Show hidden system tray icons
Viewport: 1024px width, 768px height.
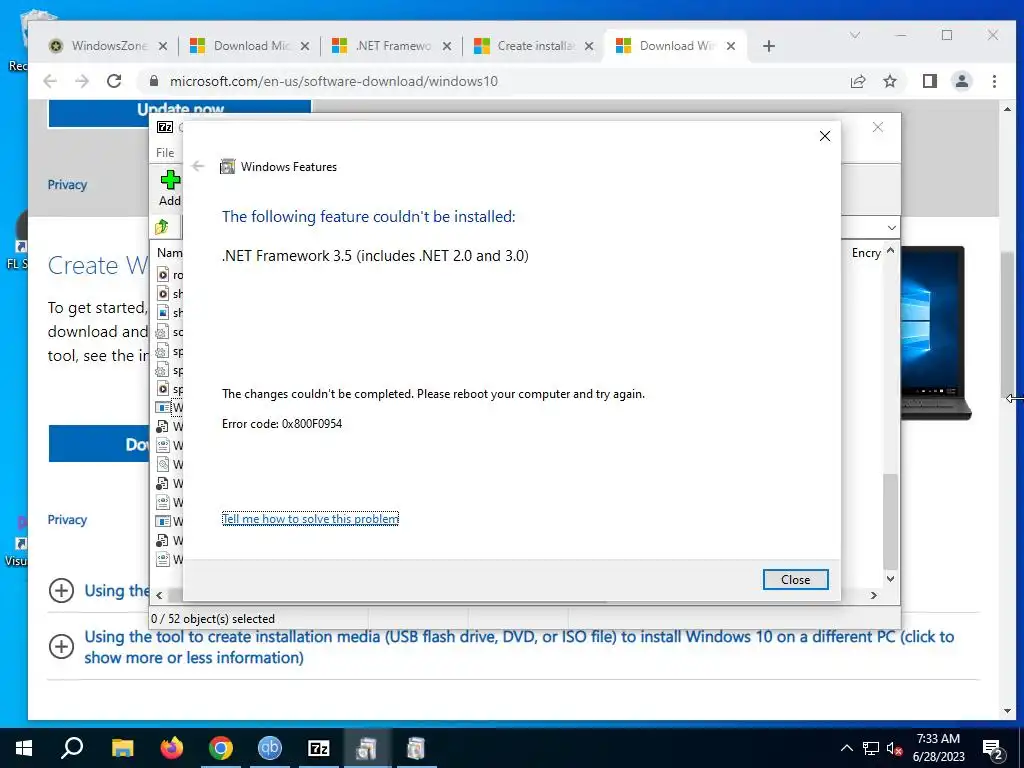pyautogui.click(x=846, y=748)
